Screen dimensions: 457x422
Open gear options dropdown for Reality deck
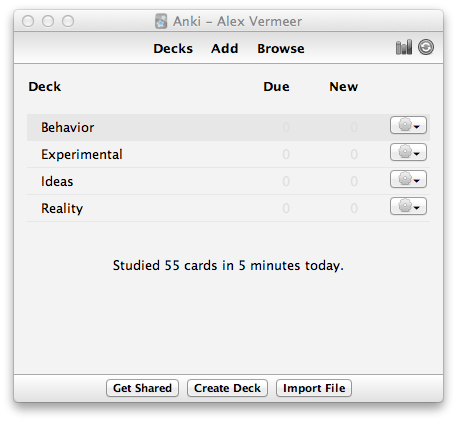pyautogui.click(x=408, y=206)
